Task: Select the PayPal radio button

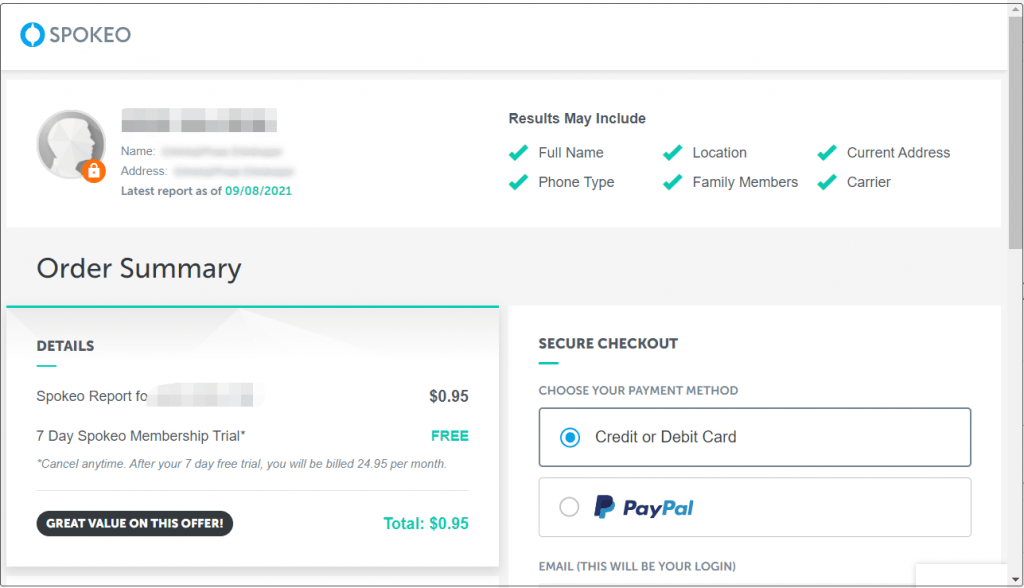Action: pos(569,506)
